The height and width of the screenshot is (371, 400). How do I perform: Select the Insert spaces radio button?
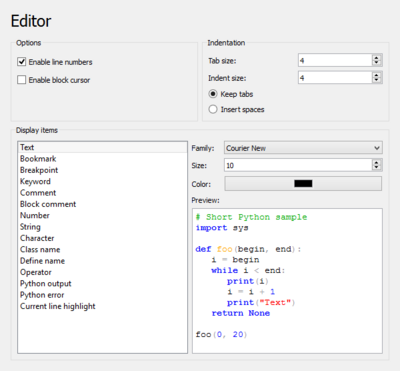213,109
